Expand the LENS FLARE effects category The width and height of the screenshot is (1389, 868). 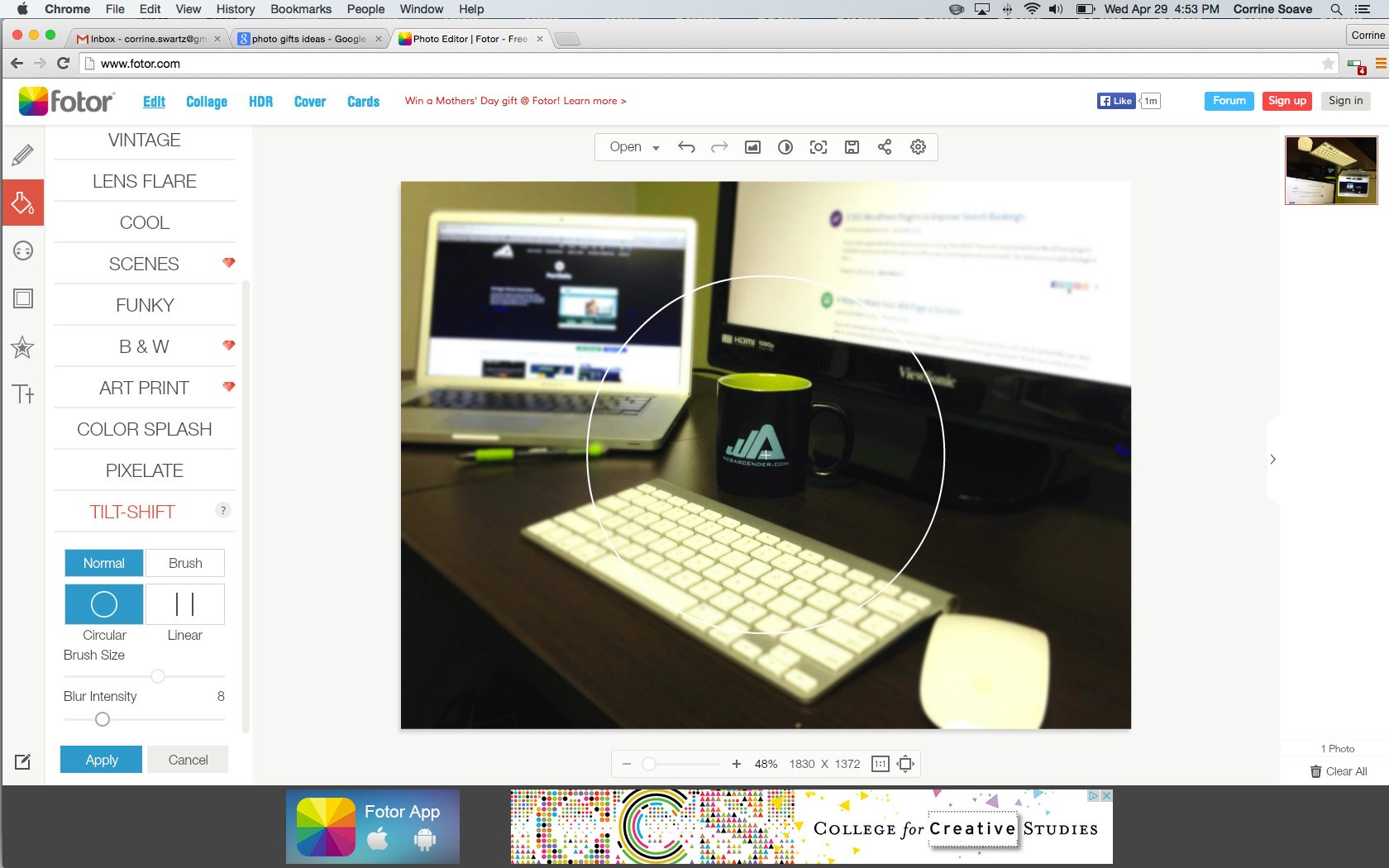pos(145,181)
